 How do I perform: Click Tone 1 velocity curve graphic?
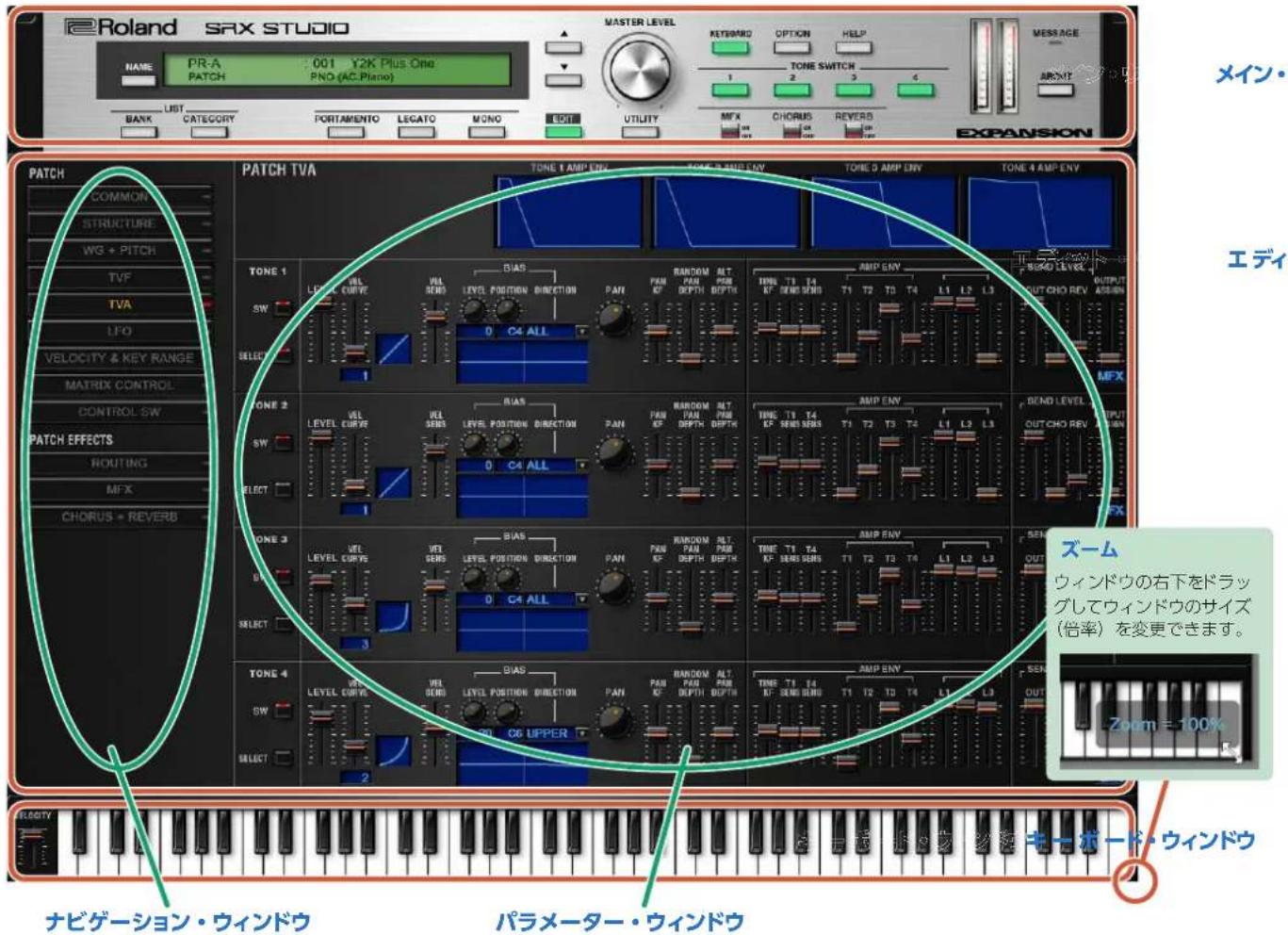pyautogui.click(x=394, y=349)
